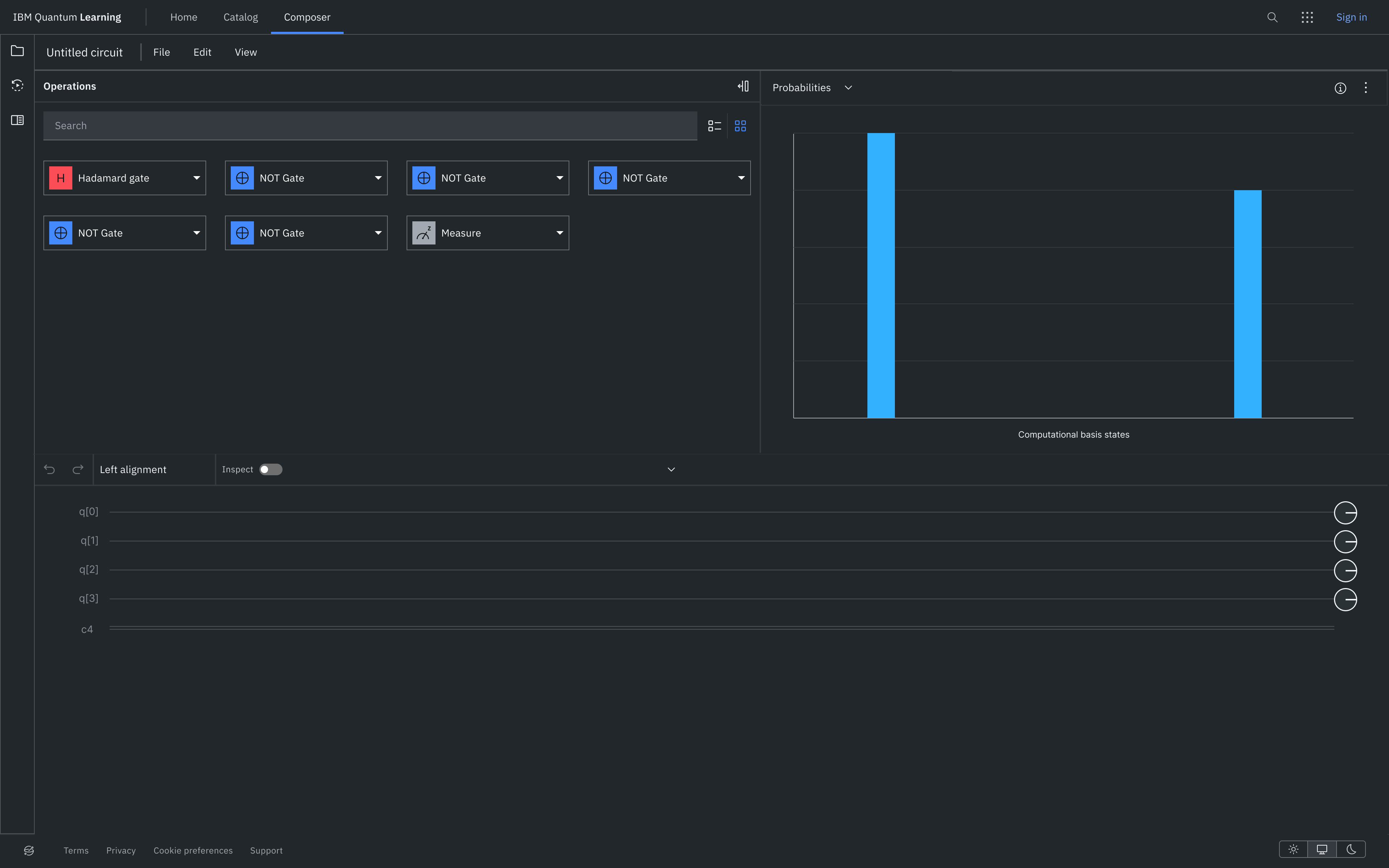Select the Composer tab
Screen dimensions: 1389x868
pos(307,17)
